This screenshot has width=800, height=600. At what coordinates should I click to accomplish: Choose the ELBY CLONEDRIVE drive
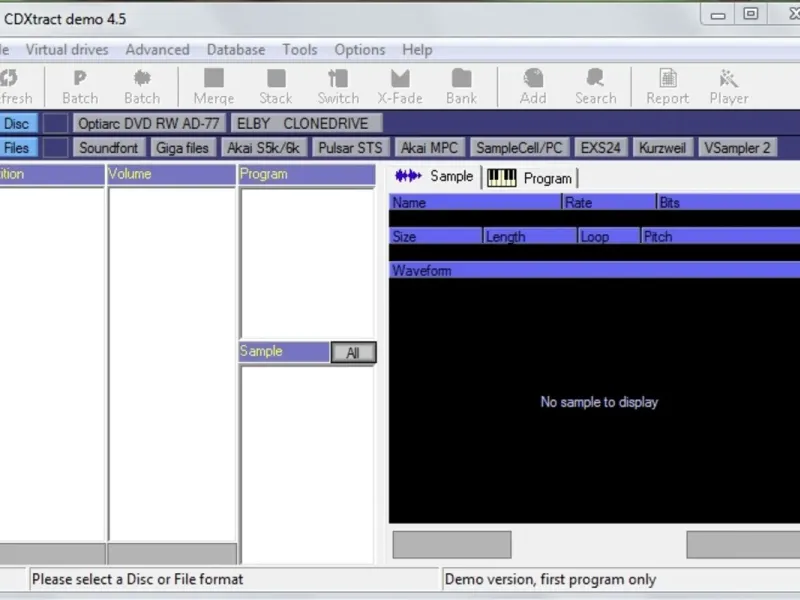(306, 123)
